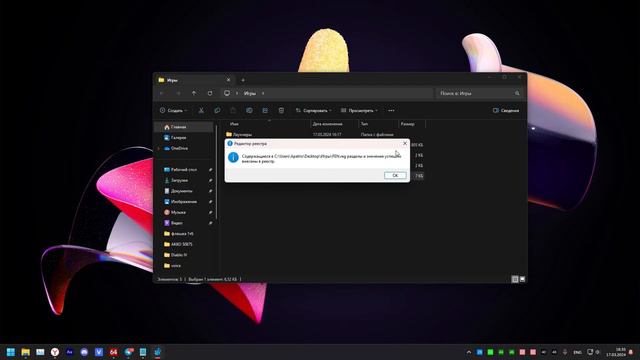This screenshot has height=360, width=640.
Task: Open Yandex Browser from the taskbar
Action: click(x=55, y=352)
